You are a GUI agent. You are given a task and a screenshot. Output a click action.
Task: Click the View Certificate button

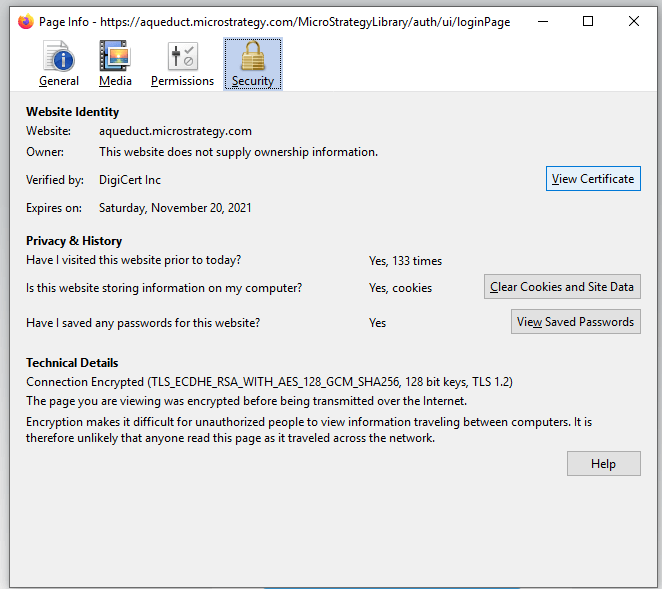tap(593, 179)
